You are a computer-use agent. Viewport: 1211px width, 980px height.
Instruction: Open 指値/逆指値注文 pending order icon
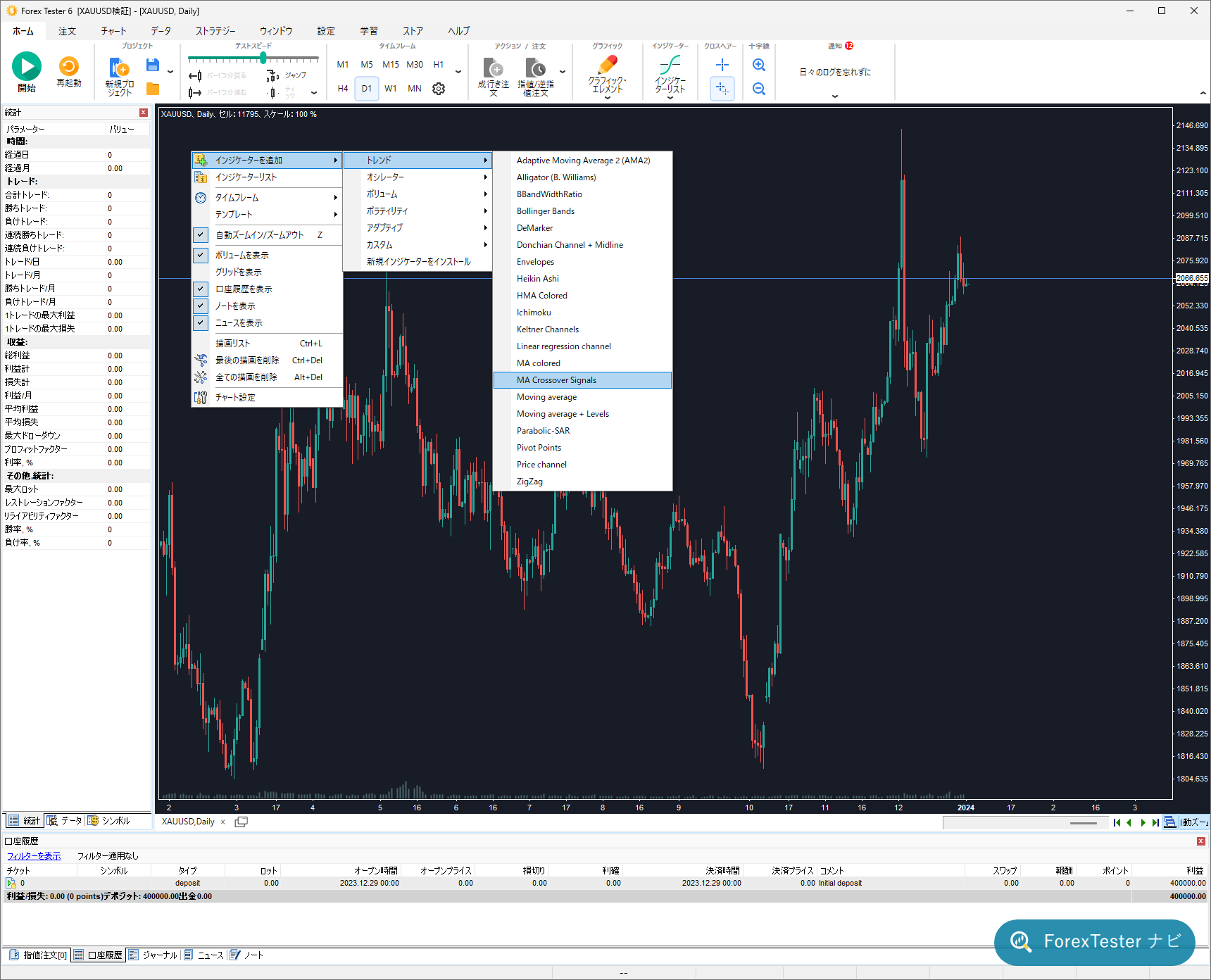pos(536,68)
